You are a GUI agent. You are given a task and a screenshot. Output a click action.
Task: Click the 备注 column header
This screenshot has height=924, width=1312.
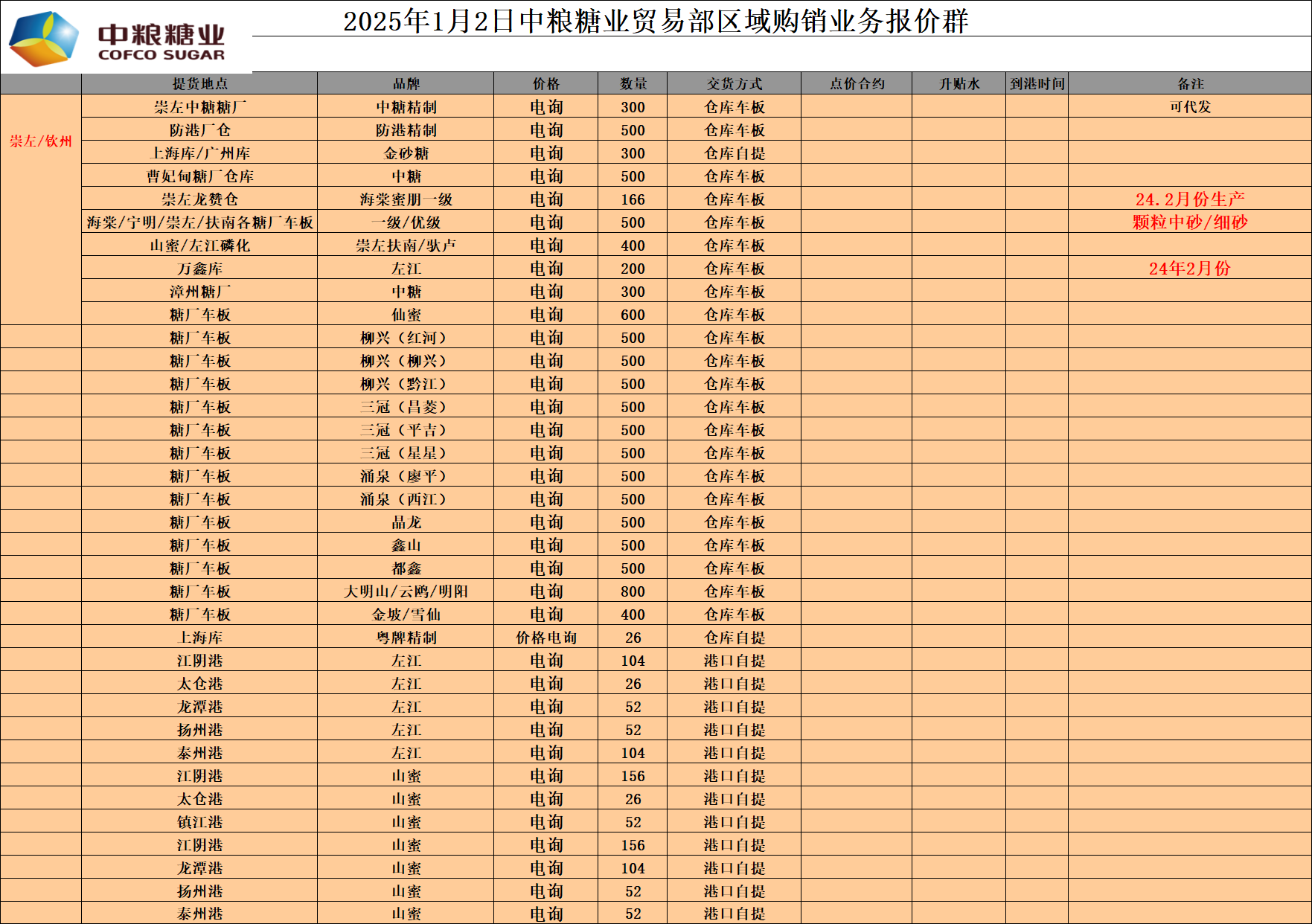(1190, 84)
